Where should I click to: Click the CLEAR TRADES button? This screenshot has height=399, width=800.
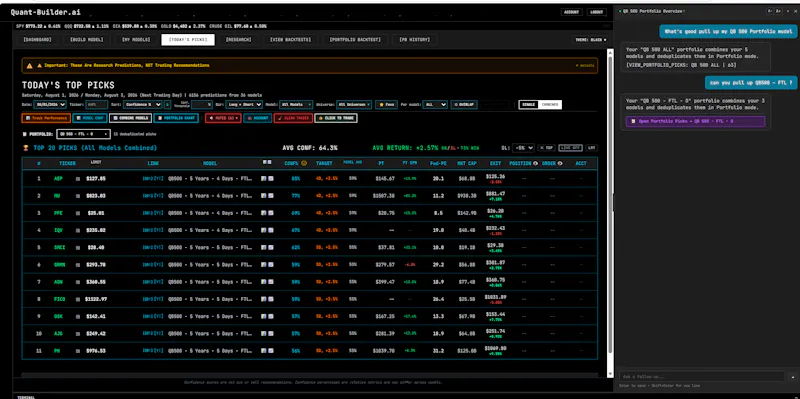coord(293,118)
